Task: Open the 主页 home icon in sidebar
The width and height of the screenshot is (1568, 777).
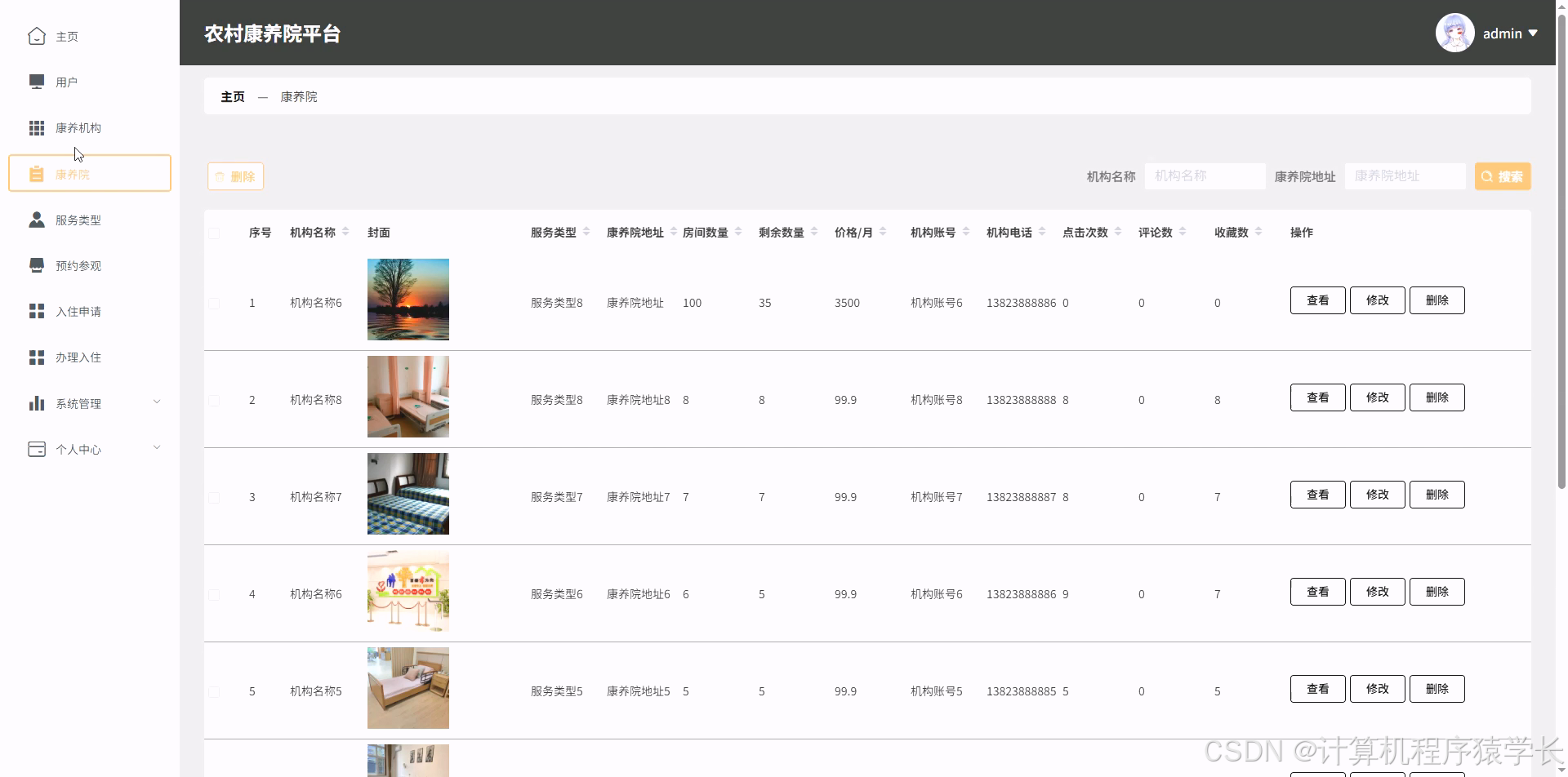Action: (x=37, y=36)
